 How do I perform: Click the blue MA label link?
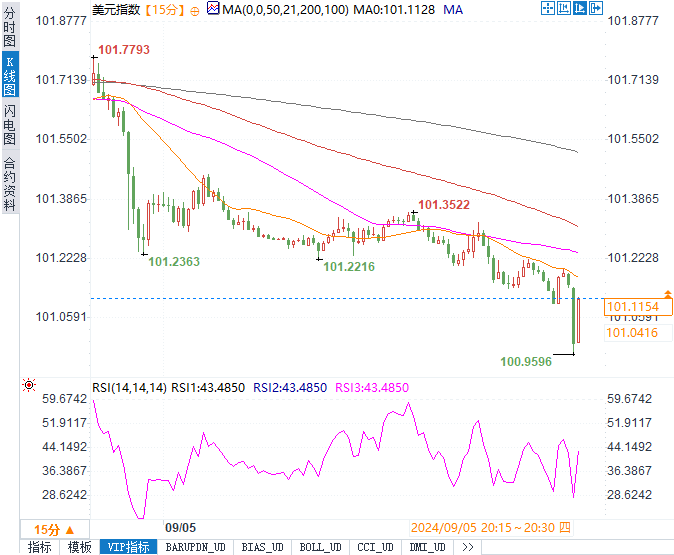(x=453, y=9)
